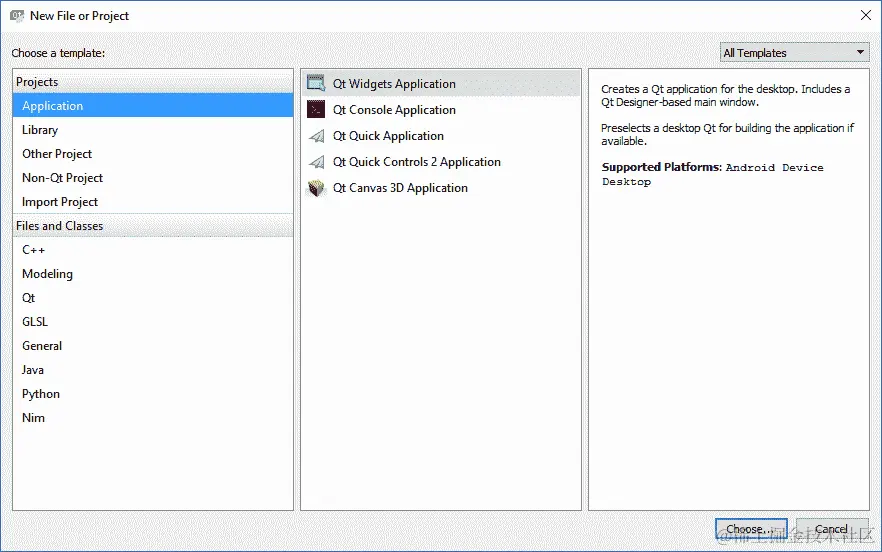The height and width of the screenshot is (552, 882).
Task: Click the Cancel button
Action: [831, 529]
